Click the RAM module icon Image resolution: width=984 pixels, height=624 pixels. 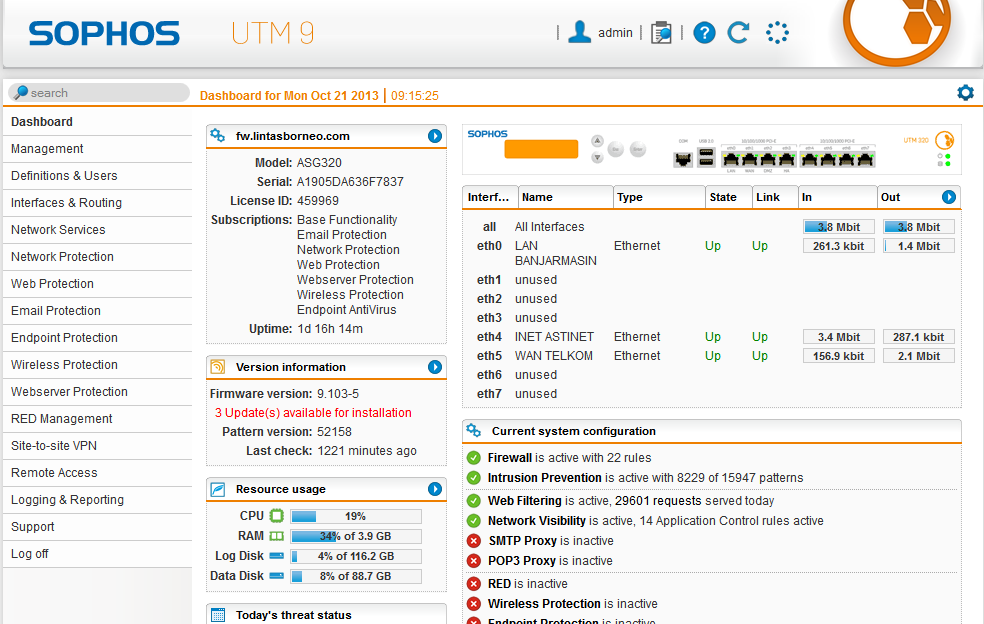[277, 536]
